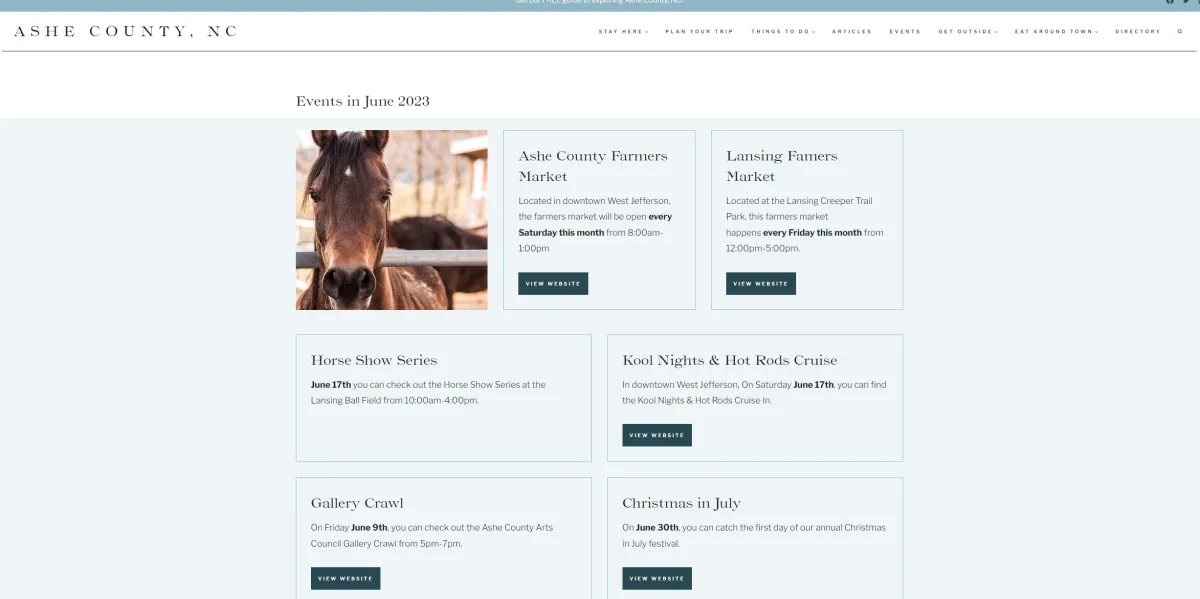View website for Kool Nights & Hot Rods Cruise
1200x599 pixels.
pyautogui.click(x=657, y=435)
